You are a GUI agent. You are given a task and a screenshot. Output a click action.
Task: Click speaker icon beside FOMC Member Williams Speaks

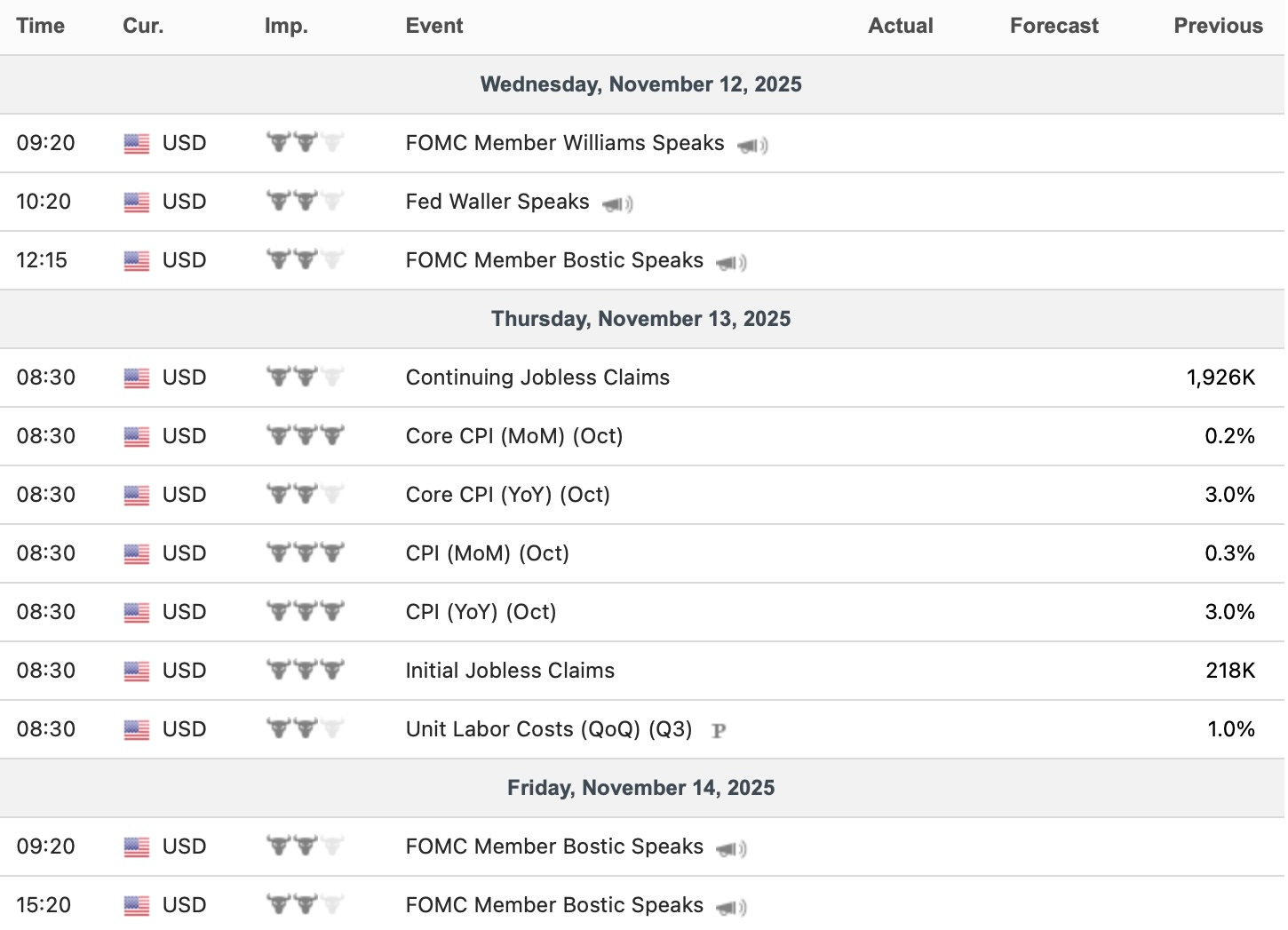[x=751, y=145]
